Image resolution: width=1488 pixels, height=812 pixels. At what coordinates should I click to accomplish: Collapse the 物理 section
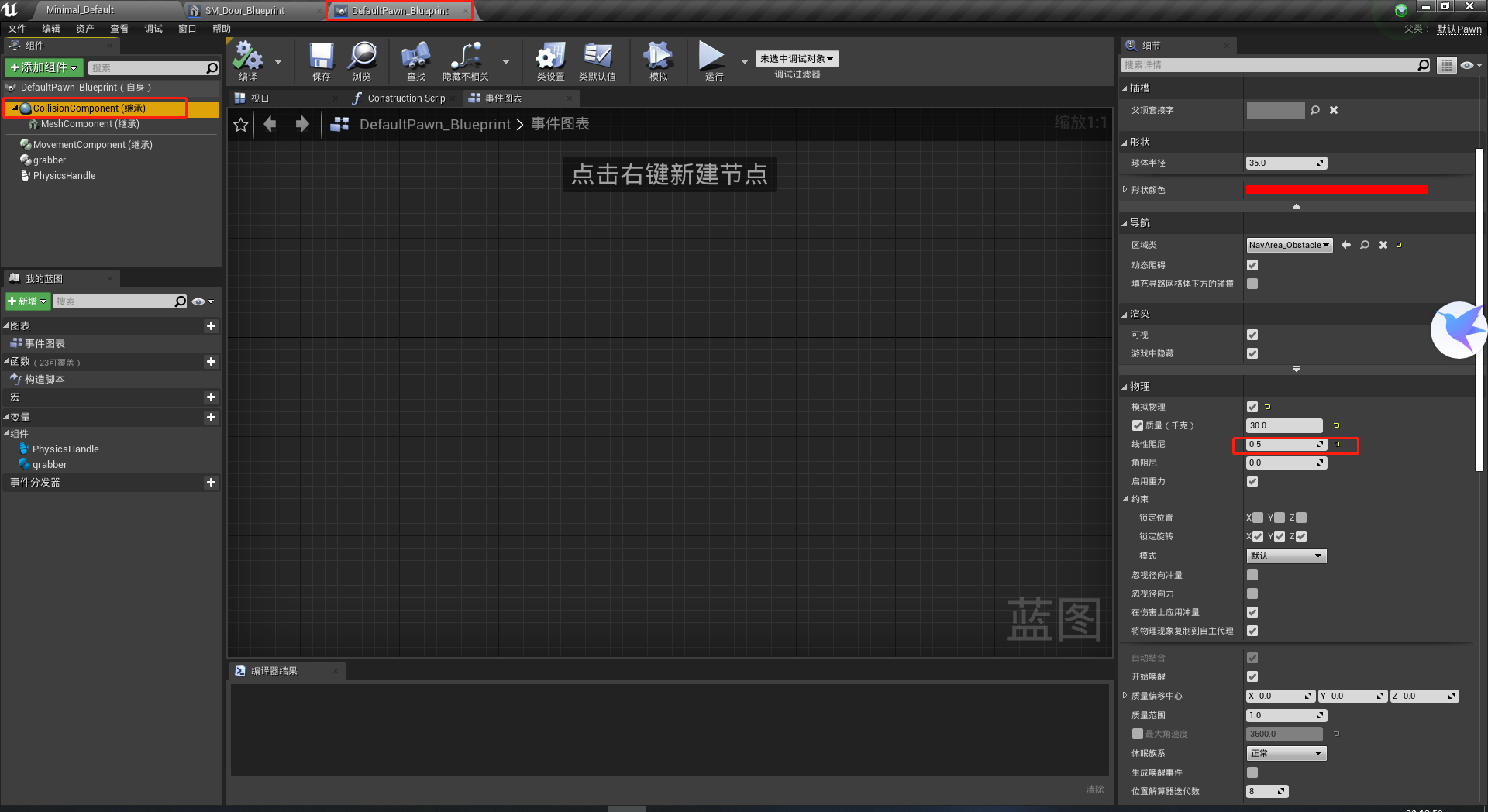click(x=1125, y=387)
